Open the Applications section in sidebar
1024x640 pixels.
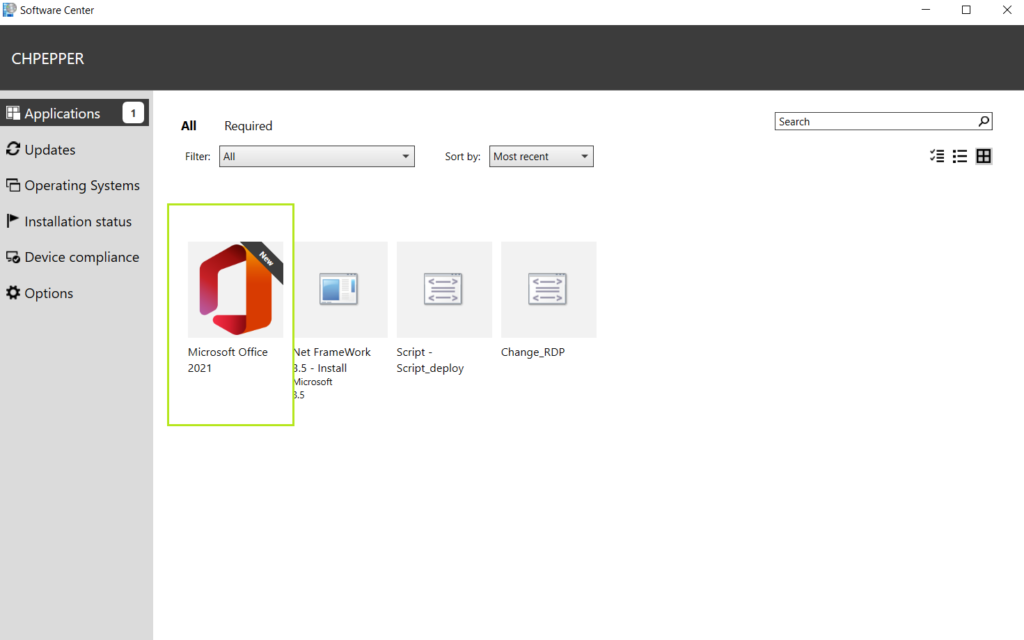(74, 113)
